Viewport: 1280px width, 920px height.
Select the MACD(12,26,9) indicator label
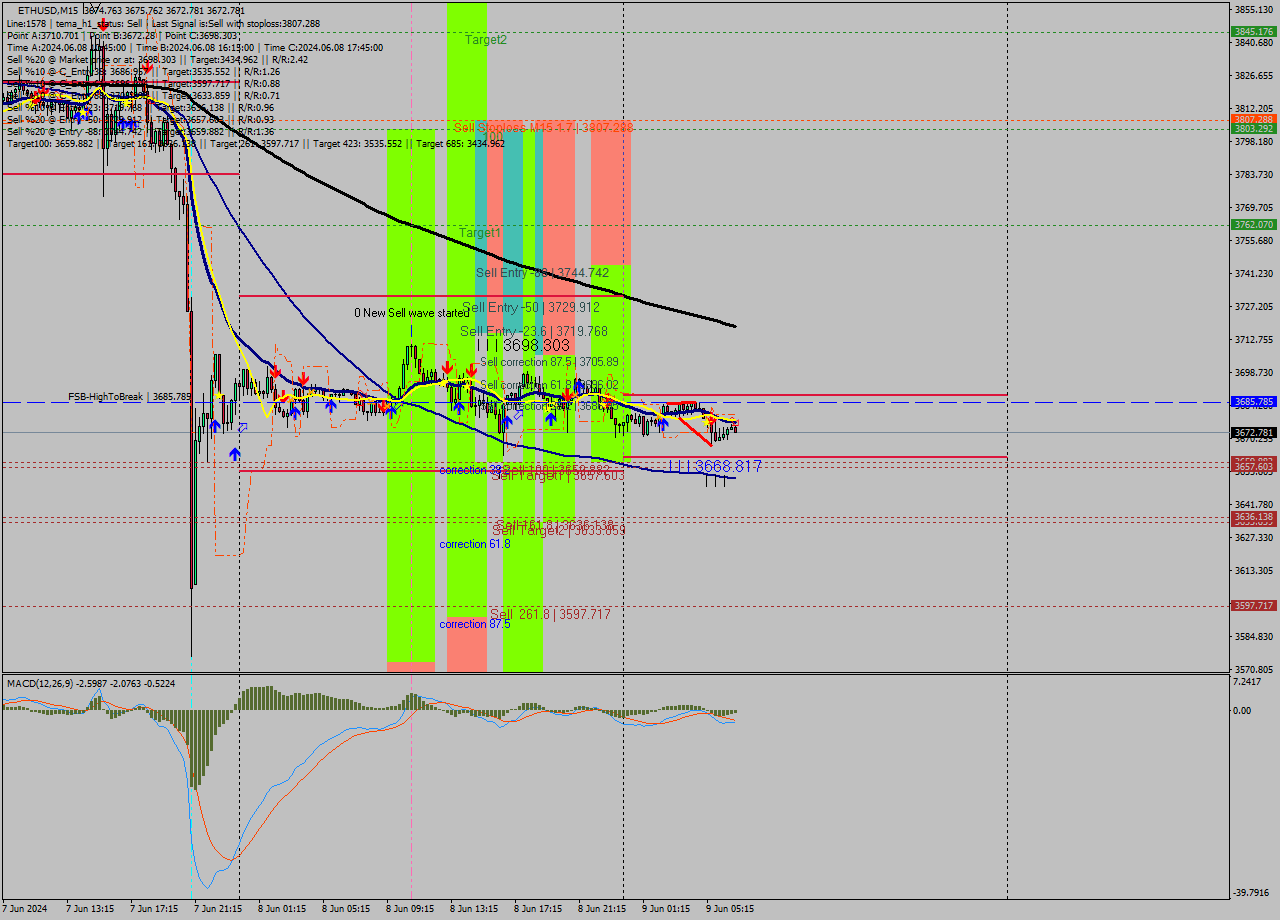click(x=41, y=683)
